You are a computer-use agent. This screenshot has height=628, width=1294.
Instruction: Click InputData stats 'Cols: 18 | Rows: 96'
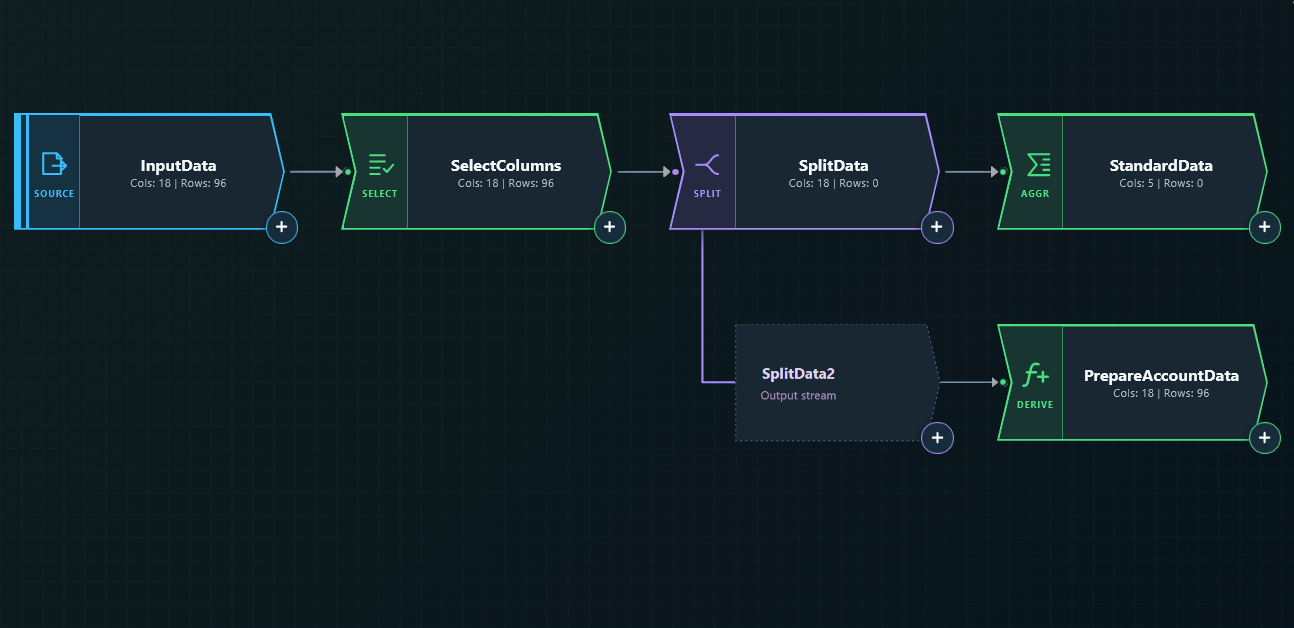(178, 183)
